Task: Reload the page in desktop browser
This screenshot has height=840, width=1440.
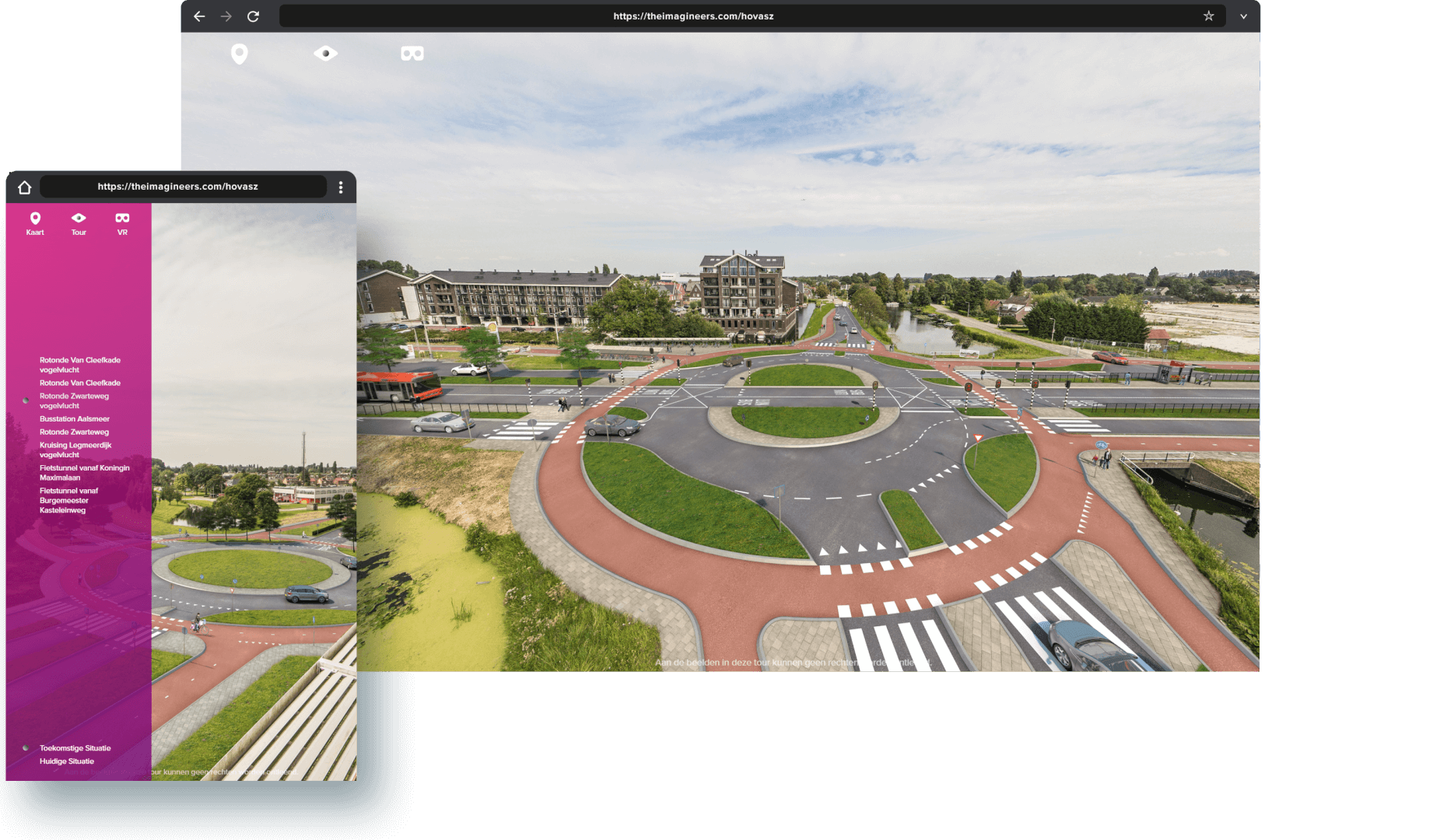Action: coord(253,16)
